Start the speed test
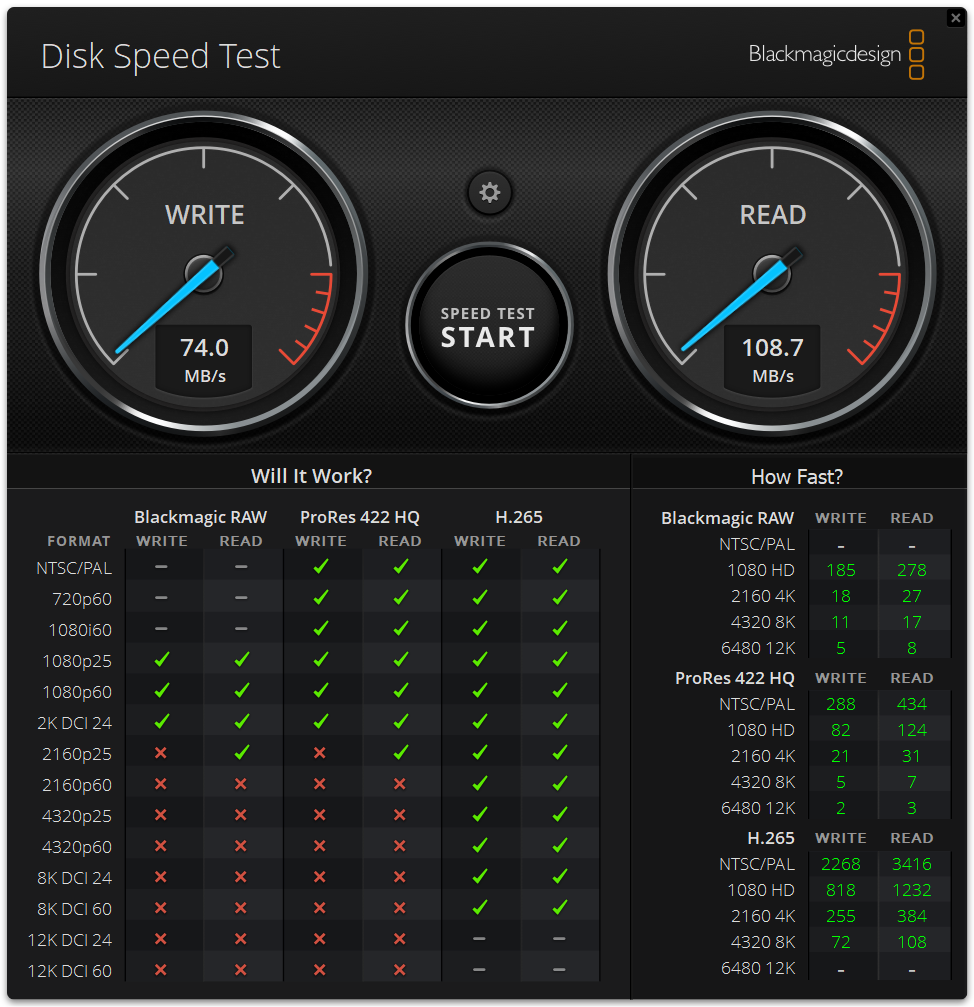The image size is (974, 1007). pos(488,327)
